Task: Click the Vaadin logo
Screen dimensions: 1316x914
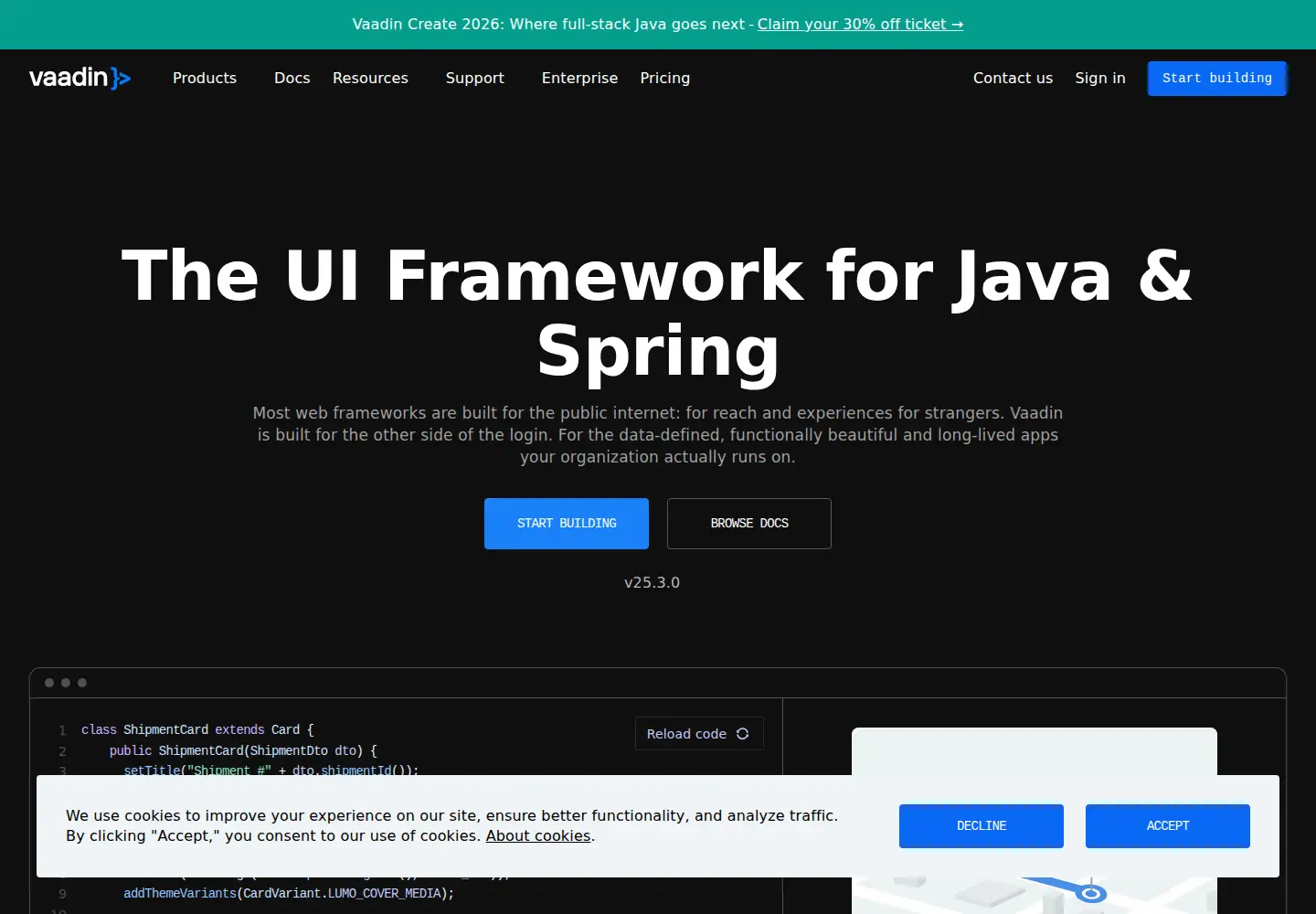Action: (x=80, y=78)
